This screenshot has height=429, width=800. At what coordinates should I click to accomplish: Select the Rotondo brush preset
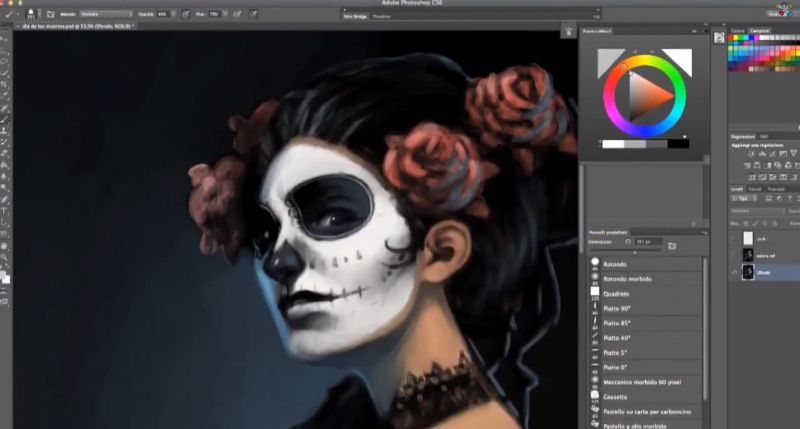(x=646, y=264)
